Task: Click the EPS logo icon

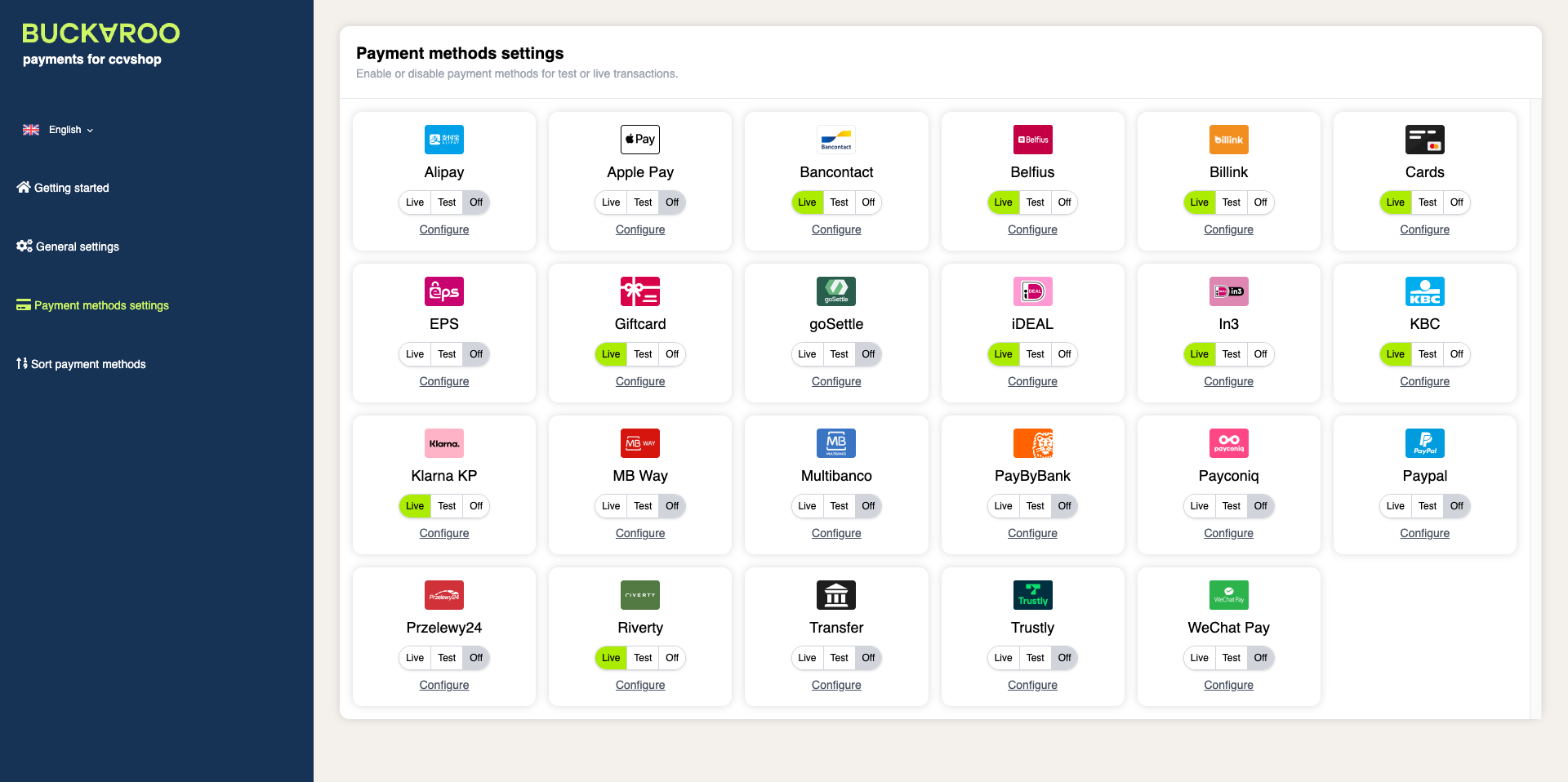Action: point(444,291)
